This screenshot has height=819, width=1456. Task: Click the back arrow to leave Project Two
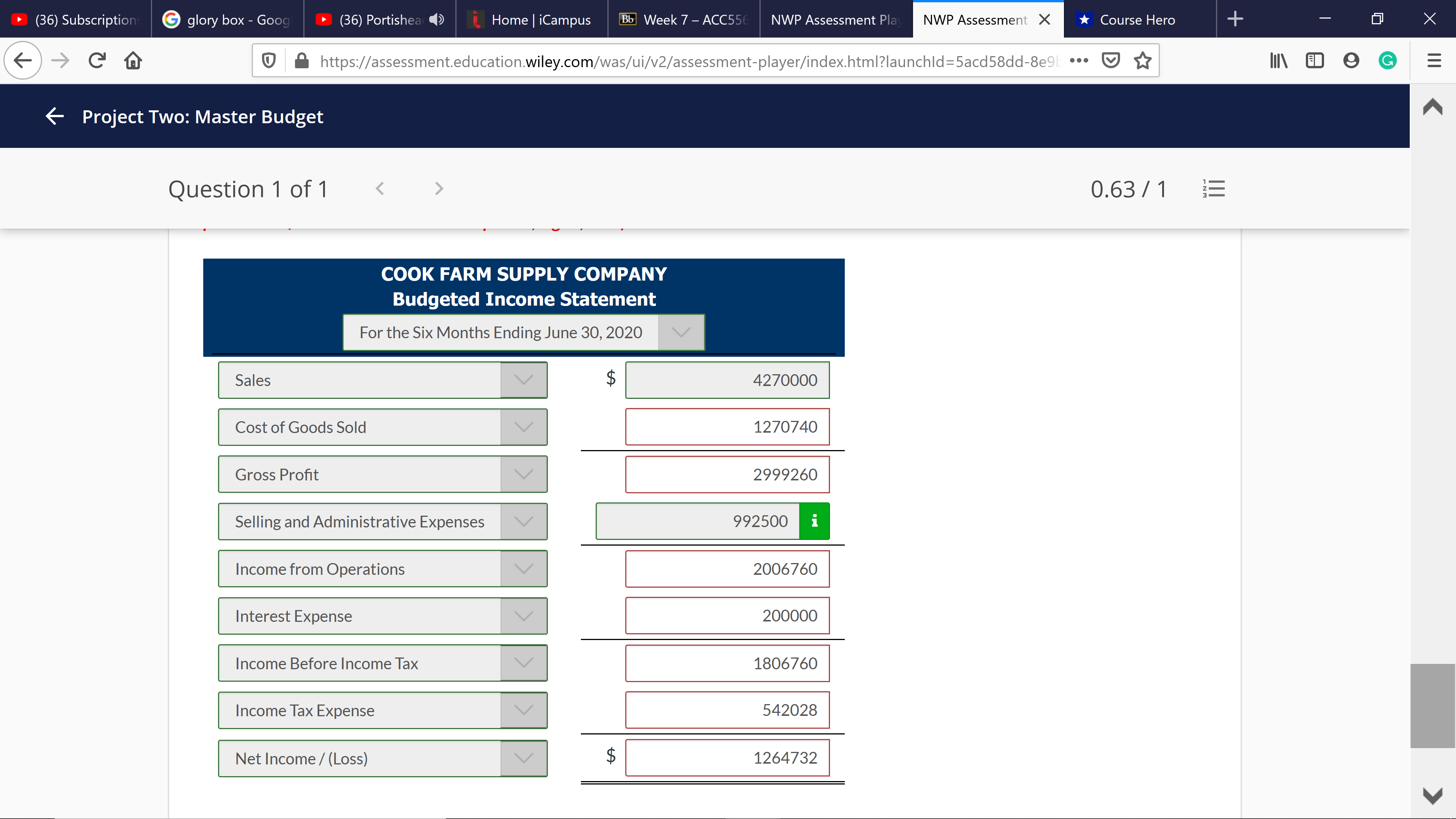pyautogui.click(x=54, y=116)
